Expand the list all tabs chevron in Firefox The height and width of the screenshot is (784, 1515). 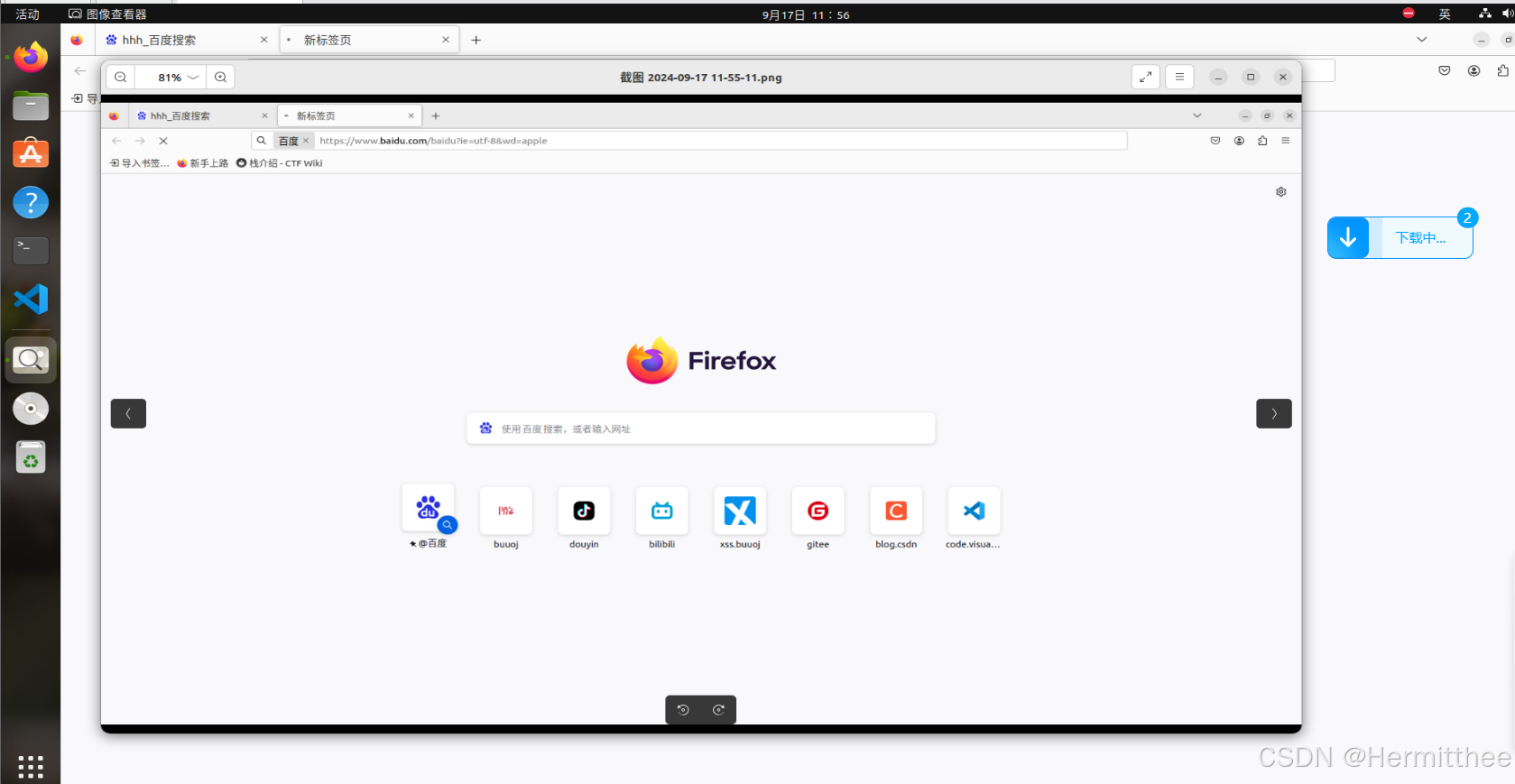pos(1422,40)
